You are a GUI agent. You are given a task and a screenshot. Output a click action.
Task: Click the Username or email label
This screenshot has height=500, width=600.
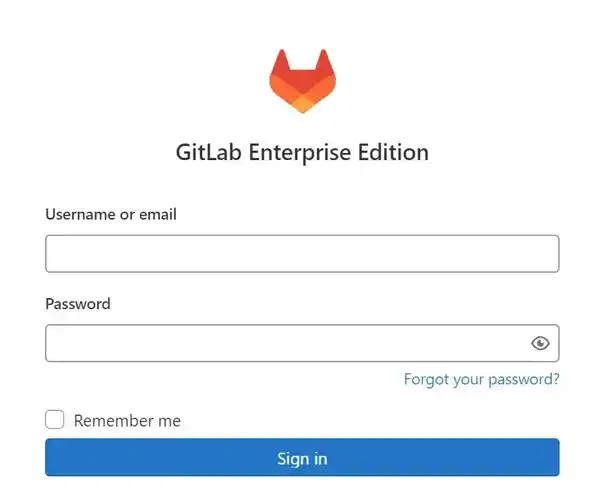(111, 214)
